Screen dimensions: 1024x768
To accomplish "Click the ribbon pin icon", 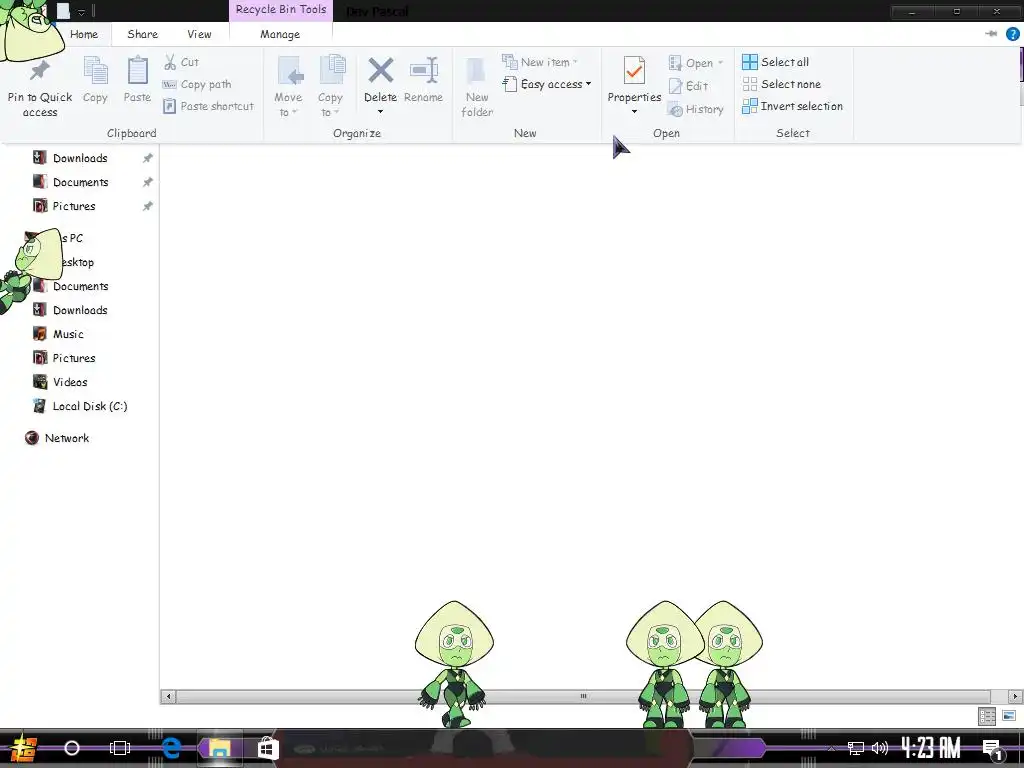I will pos(991,34).
